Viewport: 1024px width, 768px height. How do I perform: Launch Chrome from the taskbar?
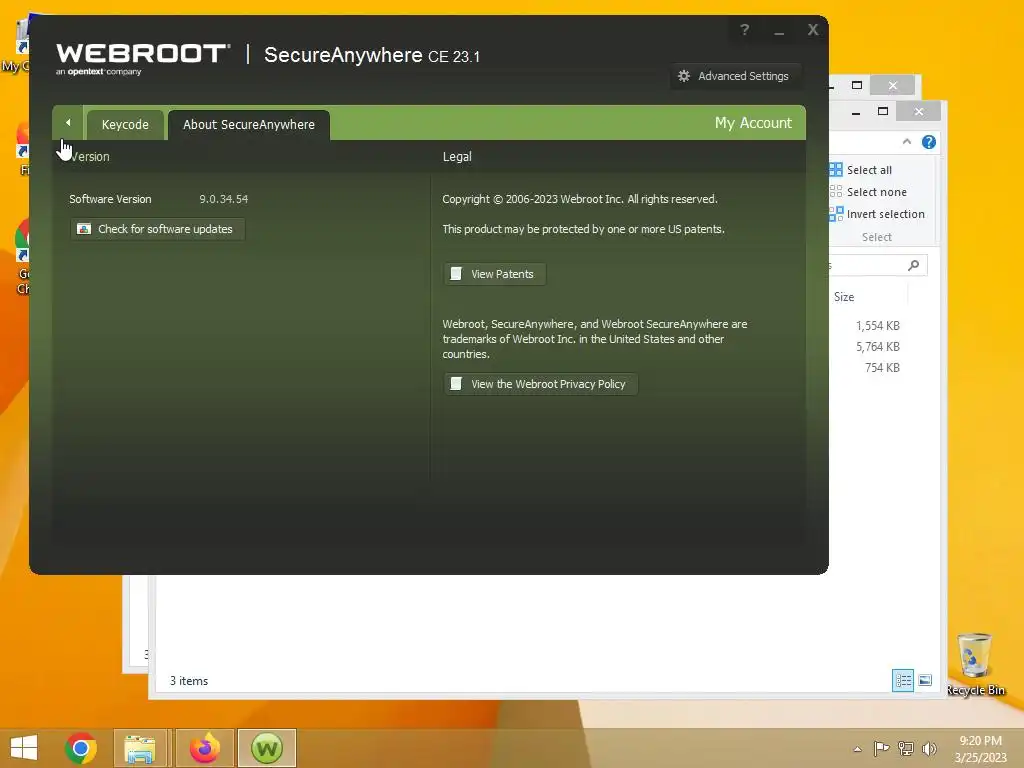coord(81,748)
